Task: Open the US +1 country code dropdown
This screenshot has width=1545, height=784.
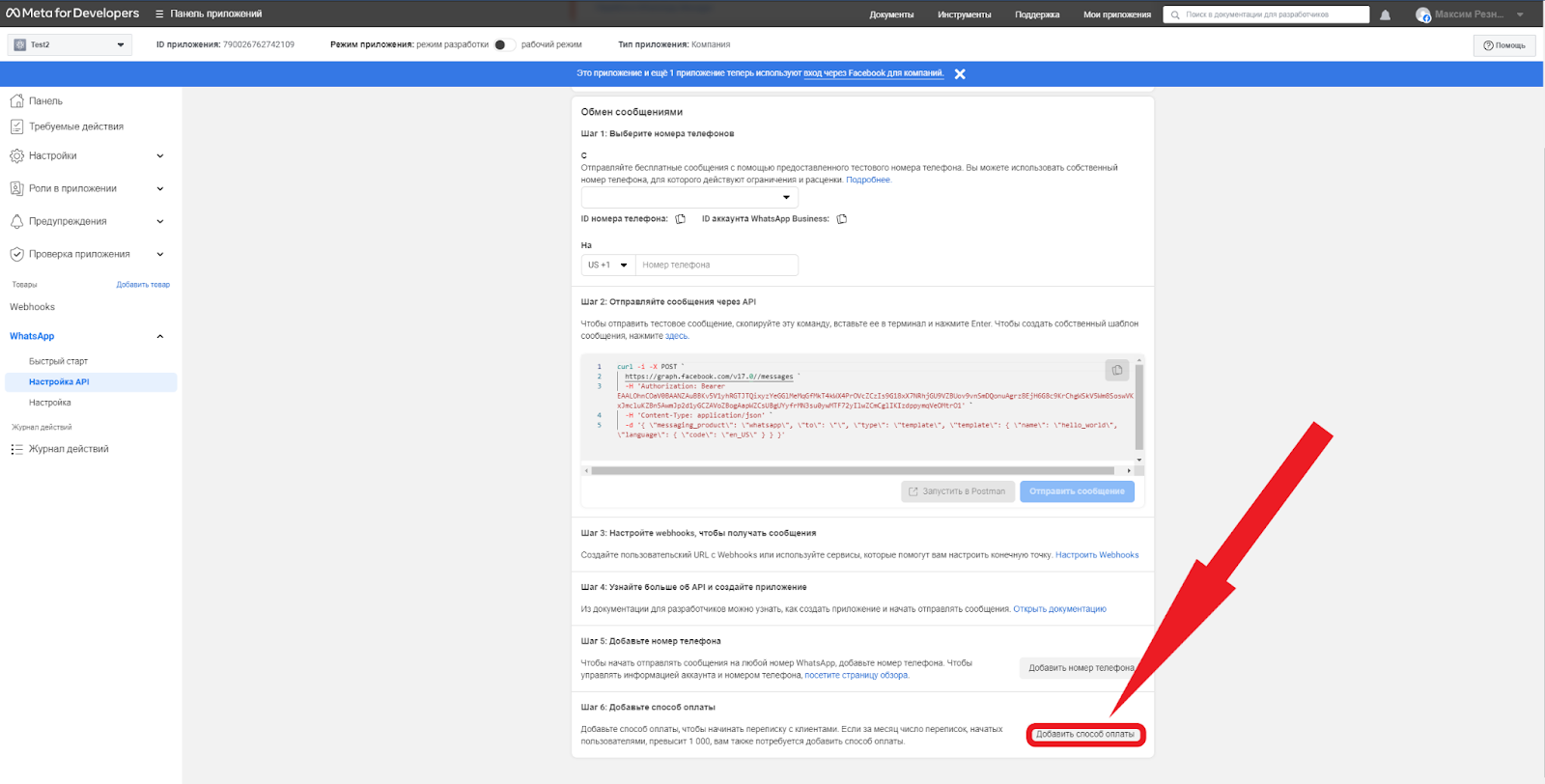Action: coord(608,265)
